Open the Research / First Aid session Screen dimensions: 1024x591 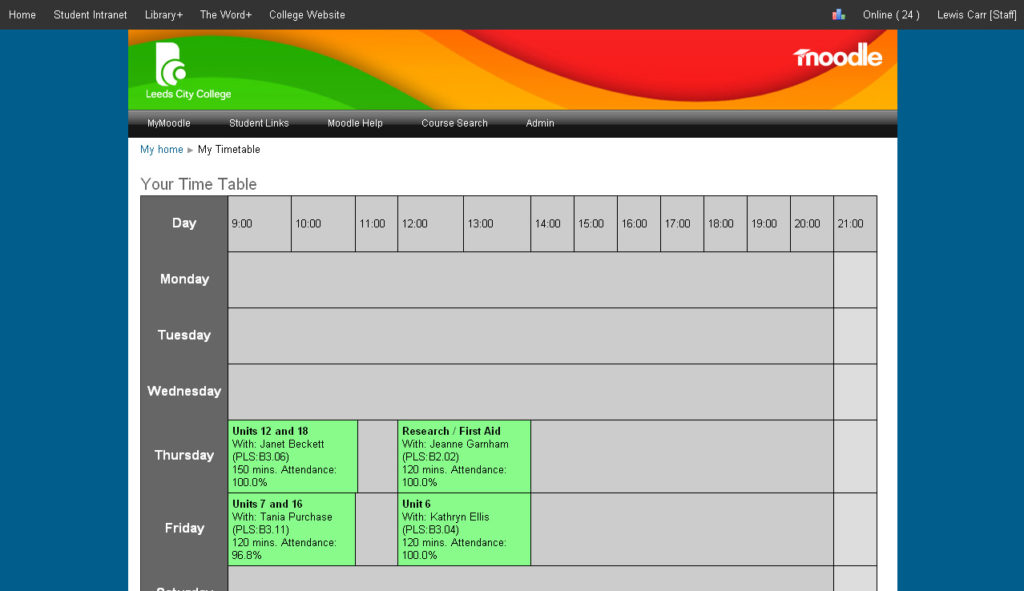(x=463, y=456)
